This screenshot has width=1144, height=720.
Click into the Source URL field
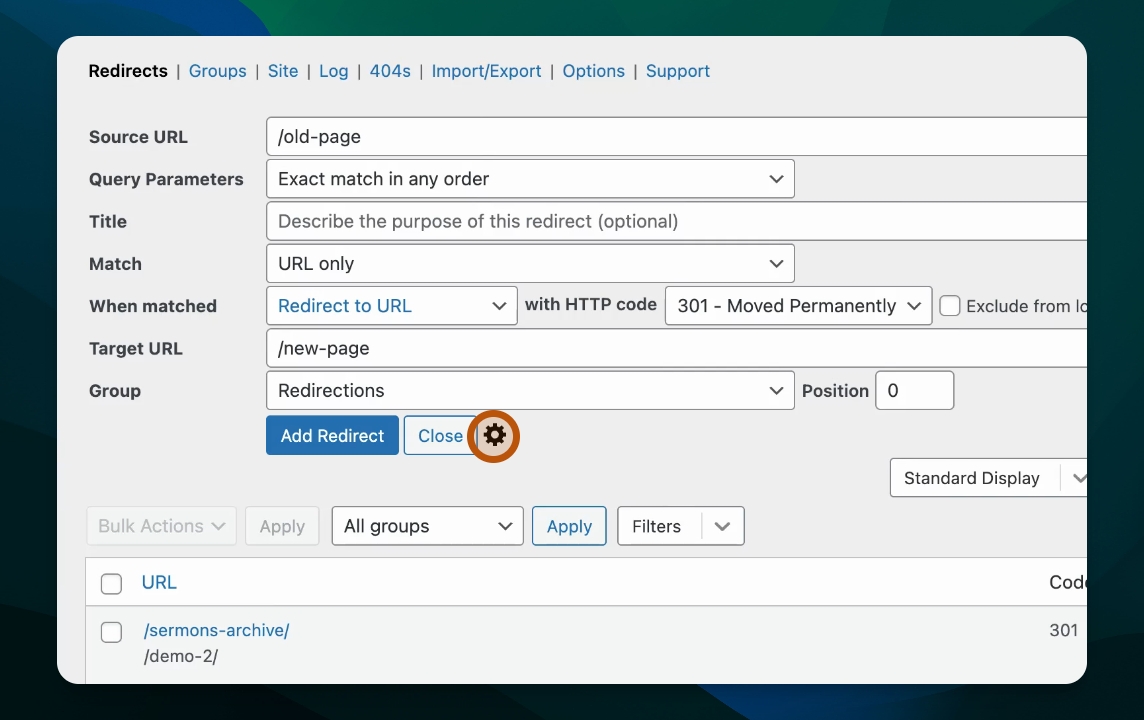[675, 137]
